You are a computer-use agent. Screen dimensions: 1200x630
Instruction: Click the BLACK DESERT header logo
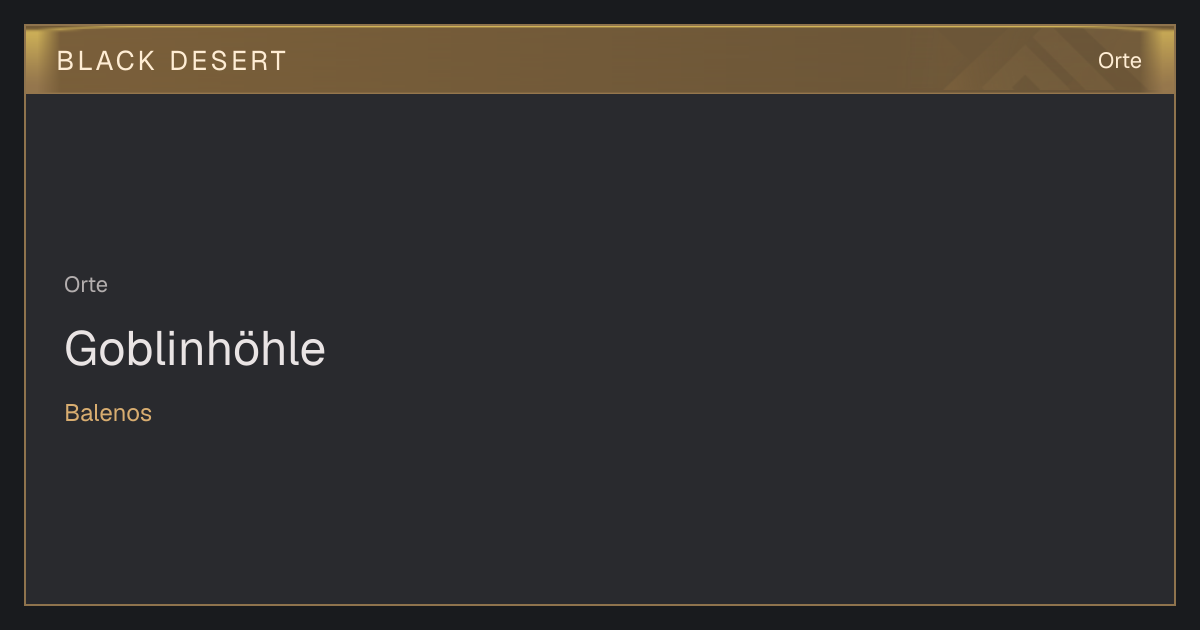[x=172, y=61]
